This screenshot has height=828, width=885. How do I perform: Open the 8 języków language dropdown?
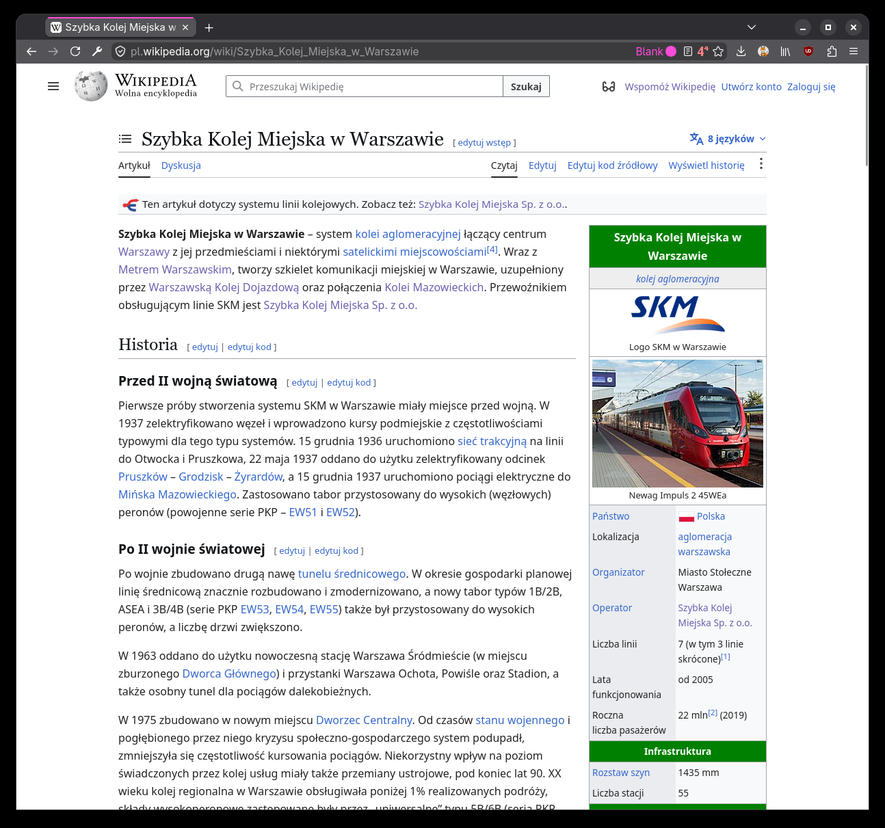point(728,139)
